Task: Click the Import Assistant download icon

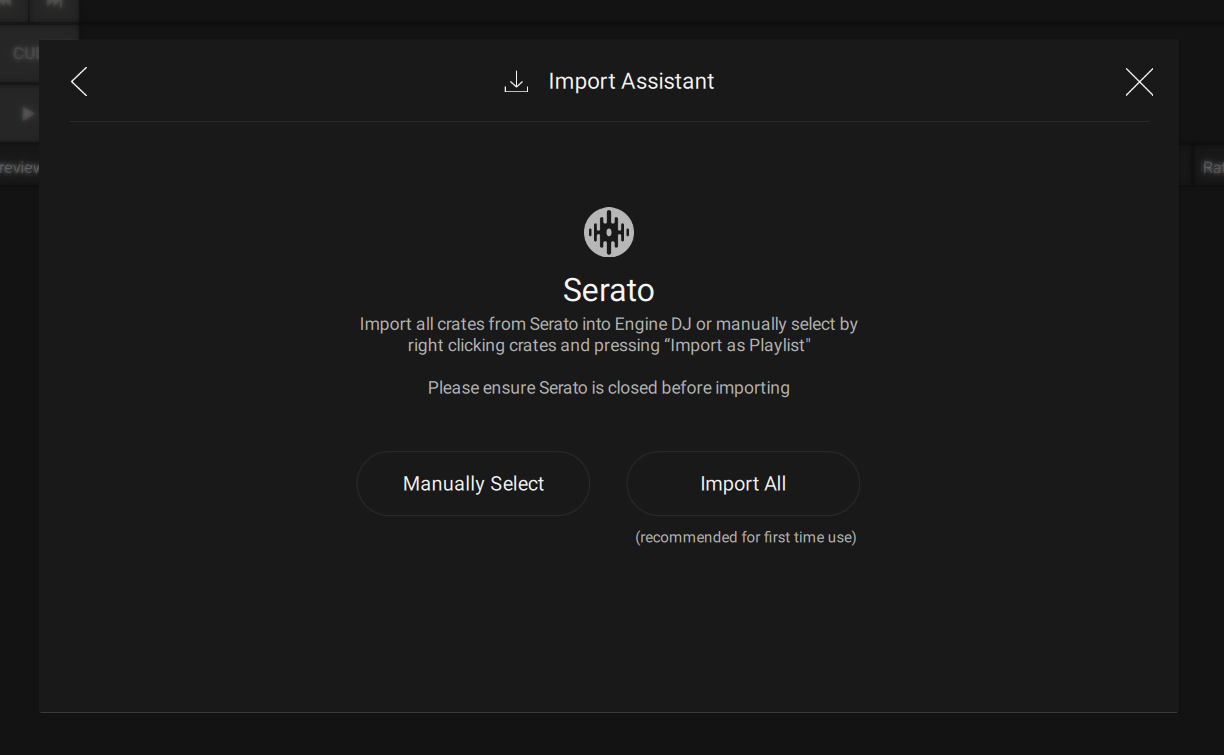Action: click(x=516, y=82)
